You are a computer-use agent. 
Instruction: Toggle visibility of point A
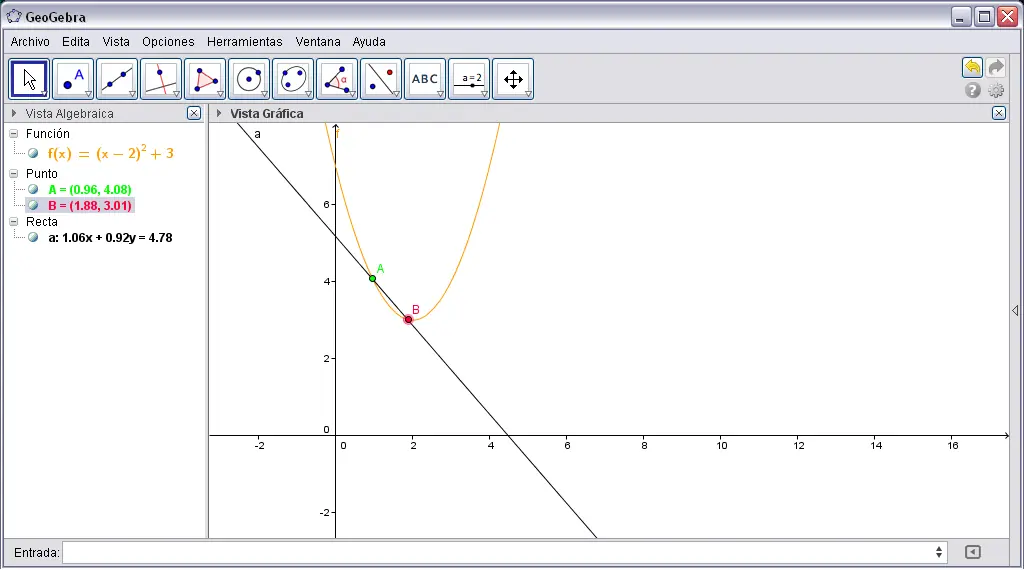33,189
